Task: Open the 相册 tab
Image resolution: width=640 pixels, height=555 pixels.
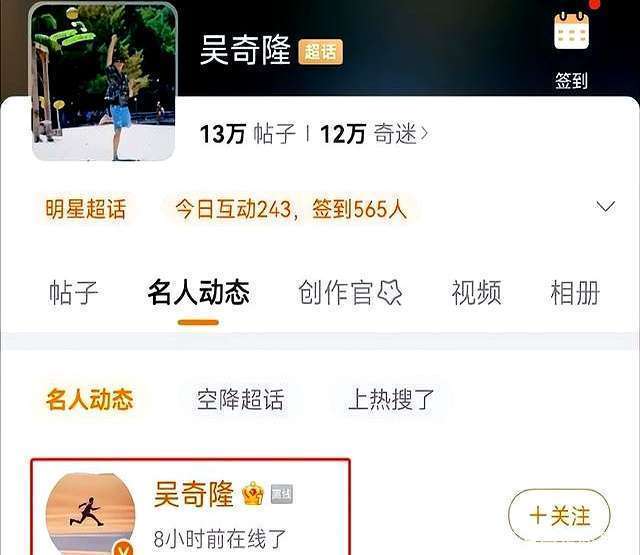Action: (x=575, y=293)
